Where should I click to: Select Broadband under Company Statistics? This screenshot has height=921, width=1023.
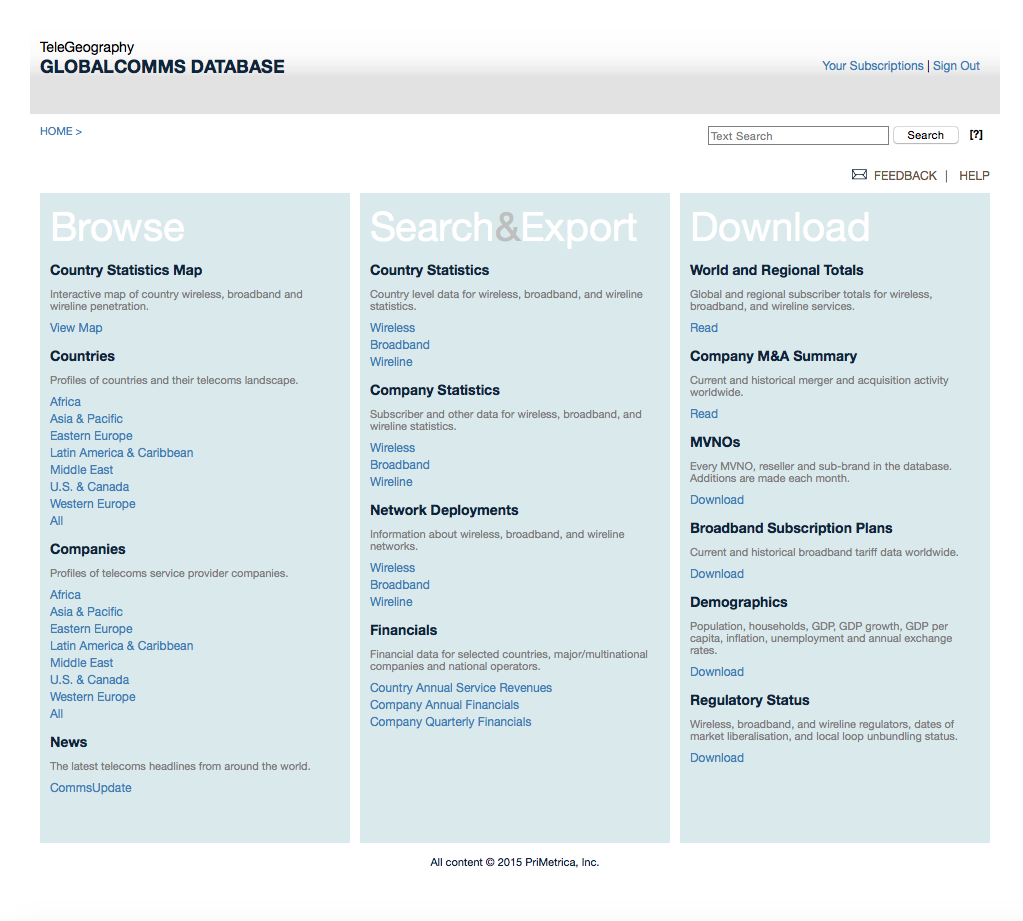399,464
